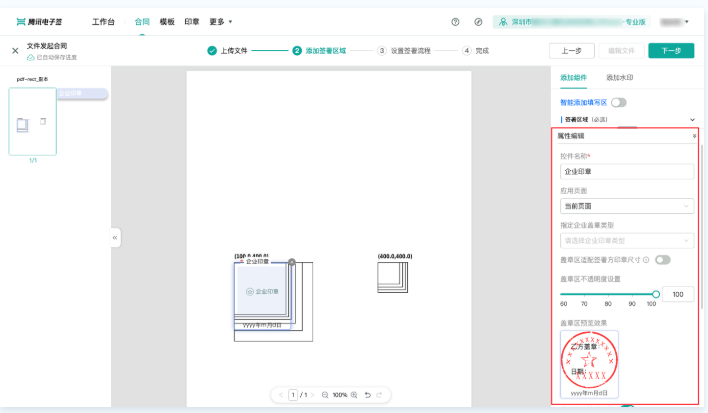708x413 pixels.
Task: Collapse the 属性编辑 panel with double chevron
Action: (694, 136)
